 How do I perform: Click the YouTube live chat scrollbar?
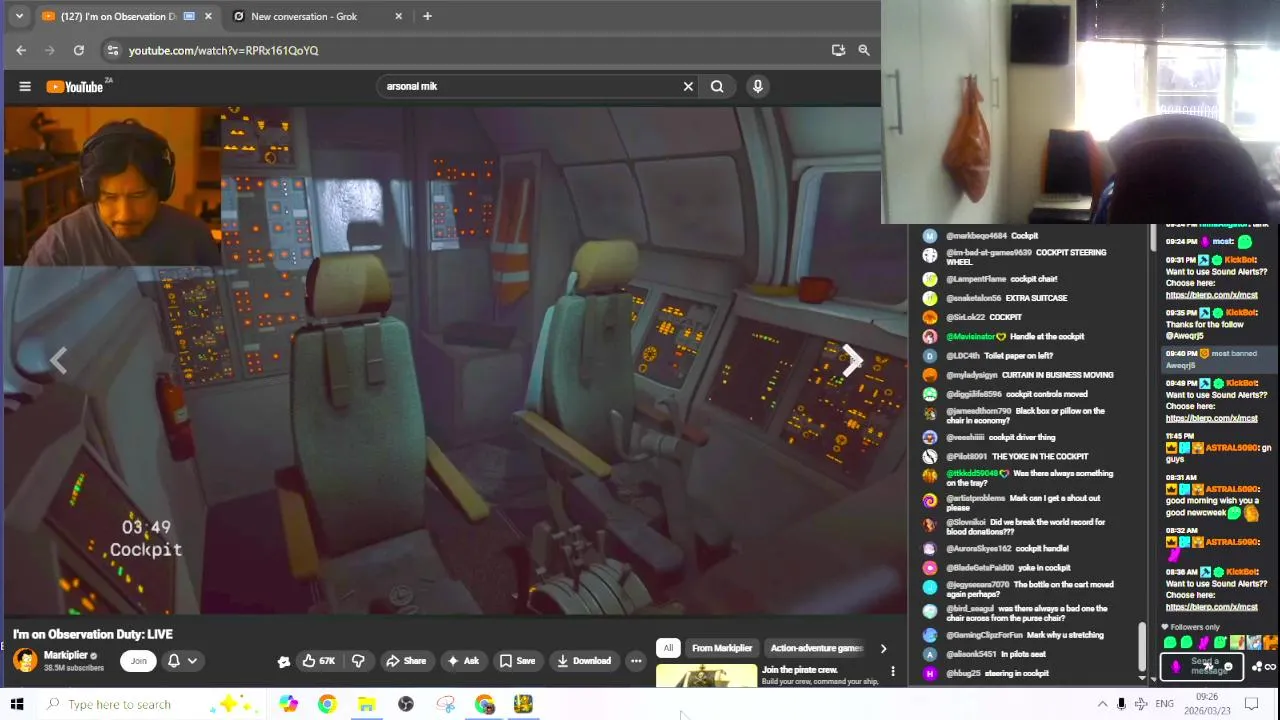click(x=1144, y=646)
